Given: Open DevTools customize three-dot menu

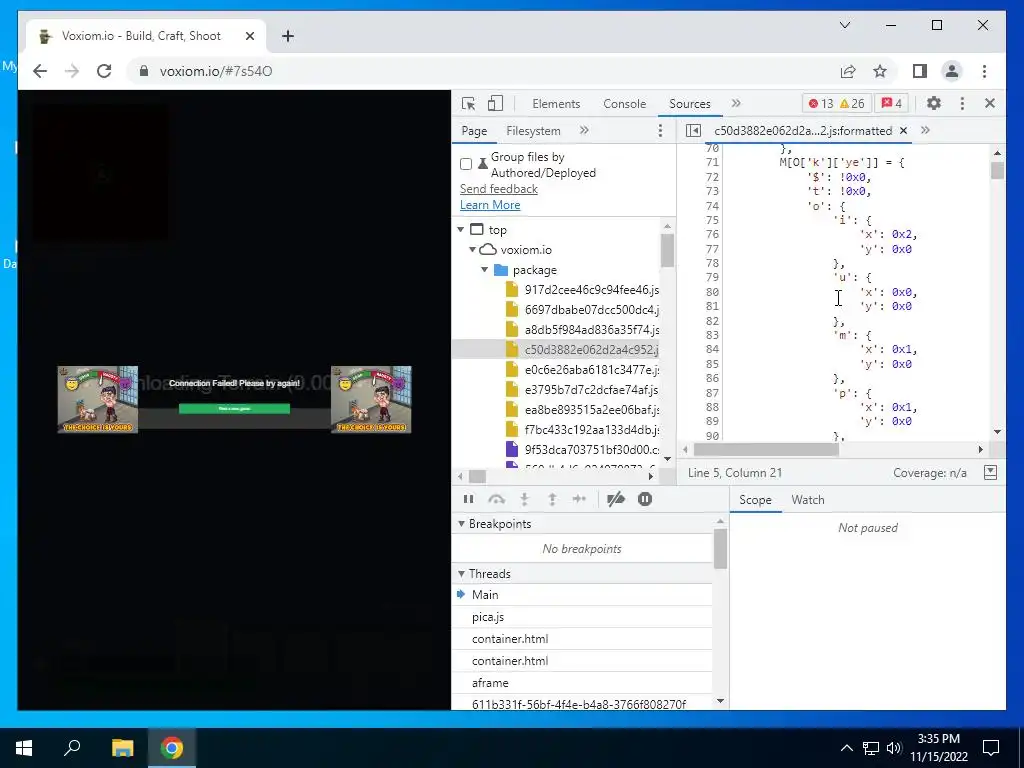Looking at the screenshot, I should point(962,103).
